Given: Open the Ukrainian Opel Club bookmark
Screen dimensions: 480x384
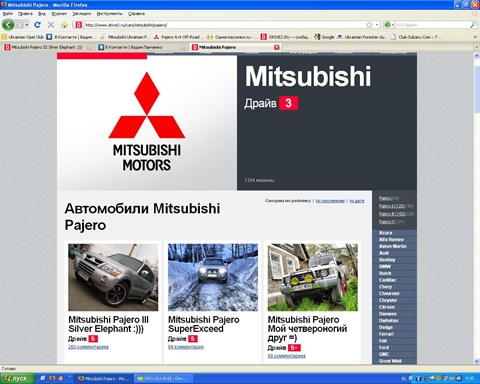Looking at the screenshot, I should point(22,37).
